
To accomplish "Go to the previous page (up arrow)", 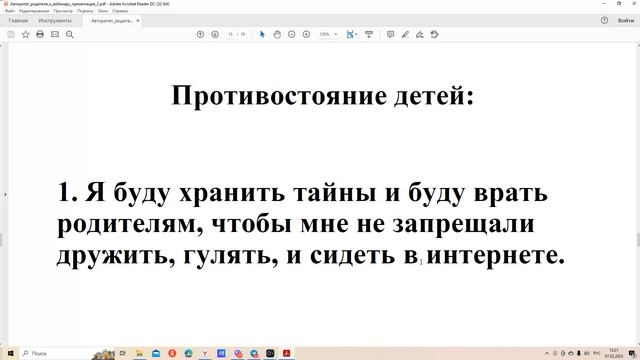I will tap(200, 35).
